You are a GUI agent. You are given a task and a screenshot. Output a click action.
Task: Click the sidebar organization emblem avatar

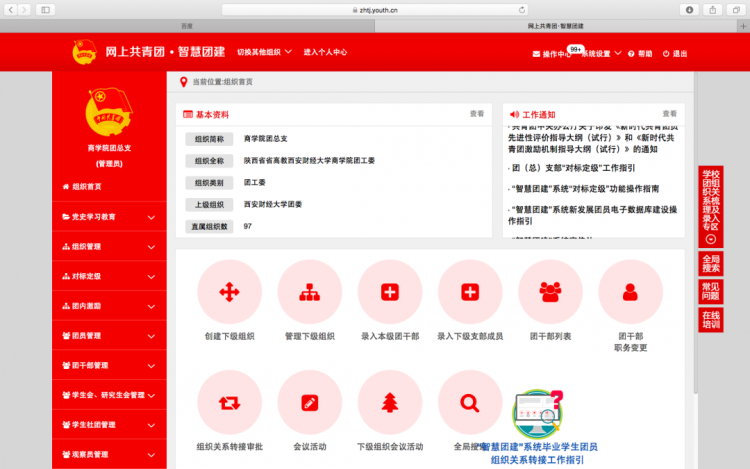click(109, 111)
